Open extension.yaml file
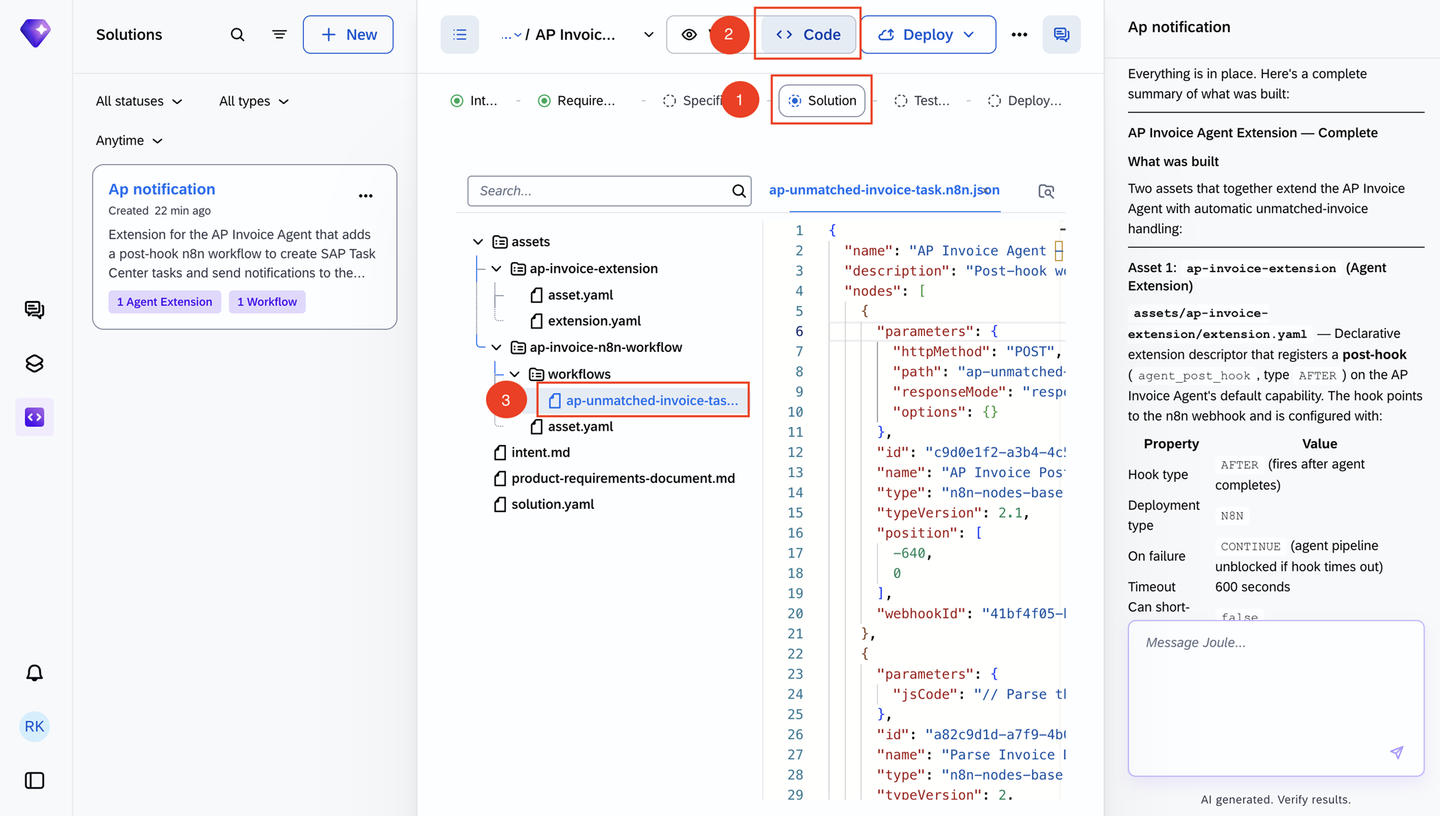Screen dimensions: 1440x816 pos(594,321)
